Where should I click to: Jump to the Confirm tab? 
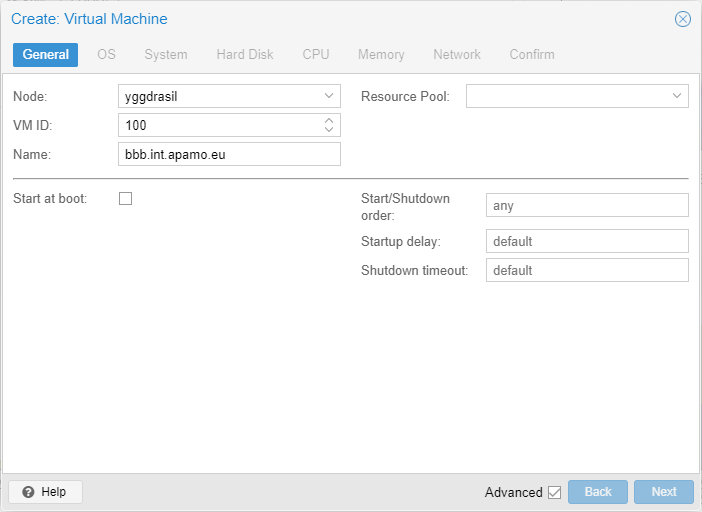[x=532, y=54]
